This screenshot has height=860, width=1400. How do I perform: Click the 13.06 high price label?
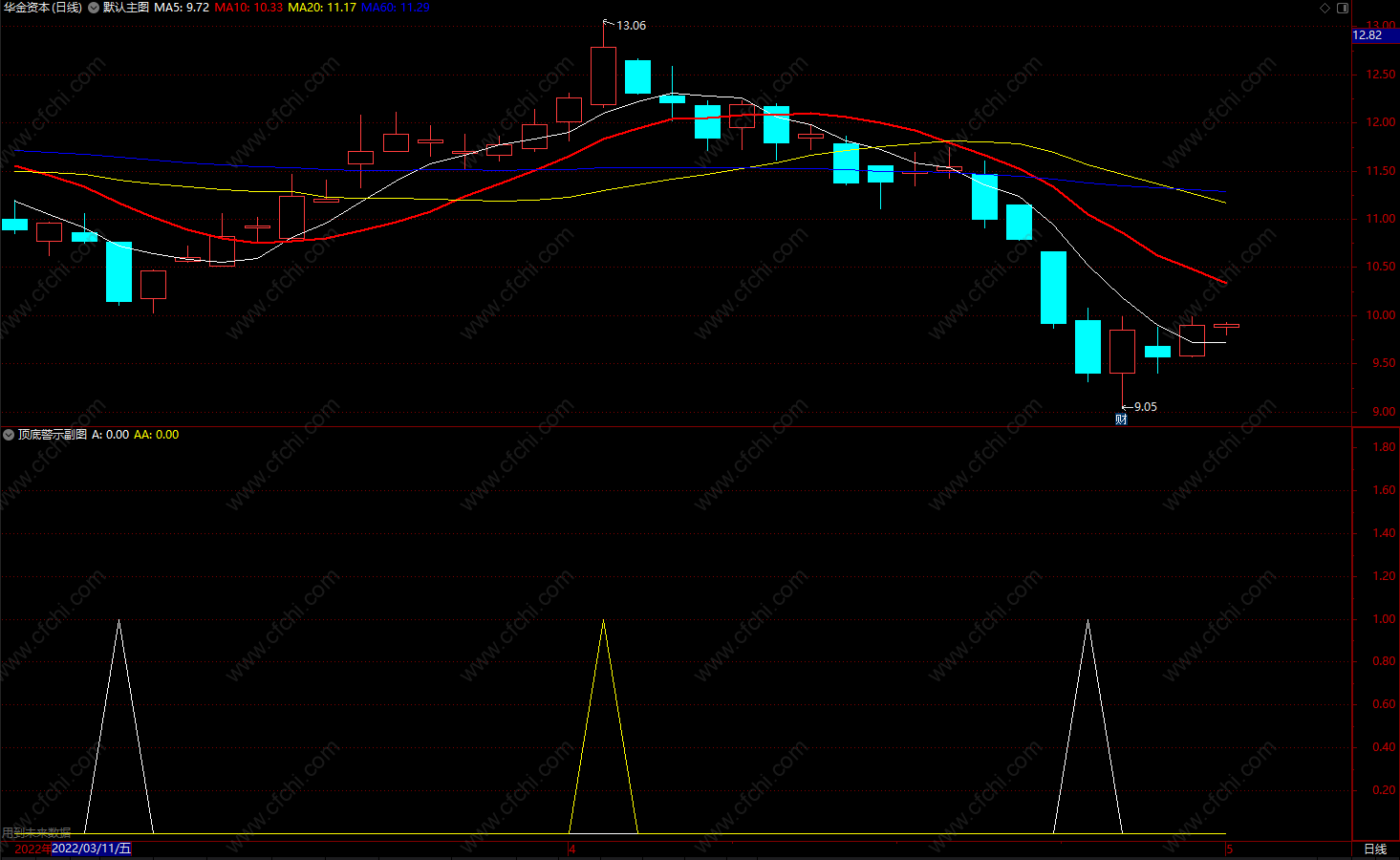[631, 26]
